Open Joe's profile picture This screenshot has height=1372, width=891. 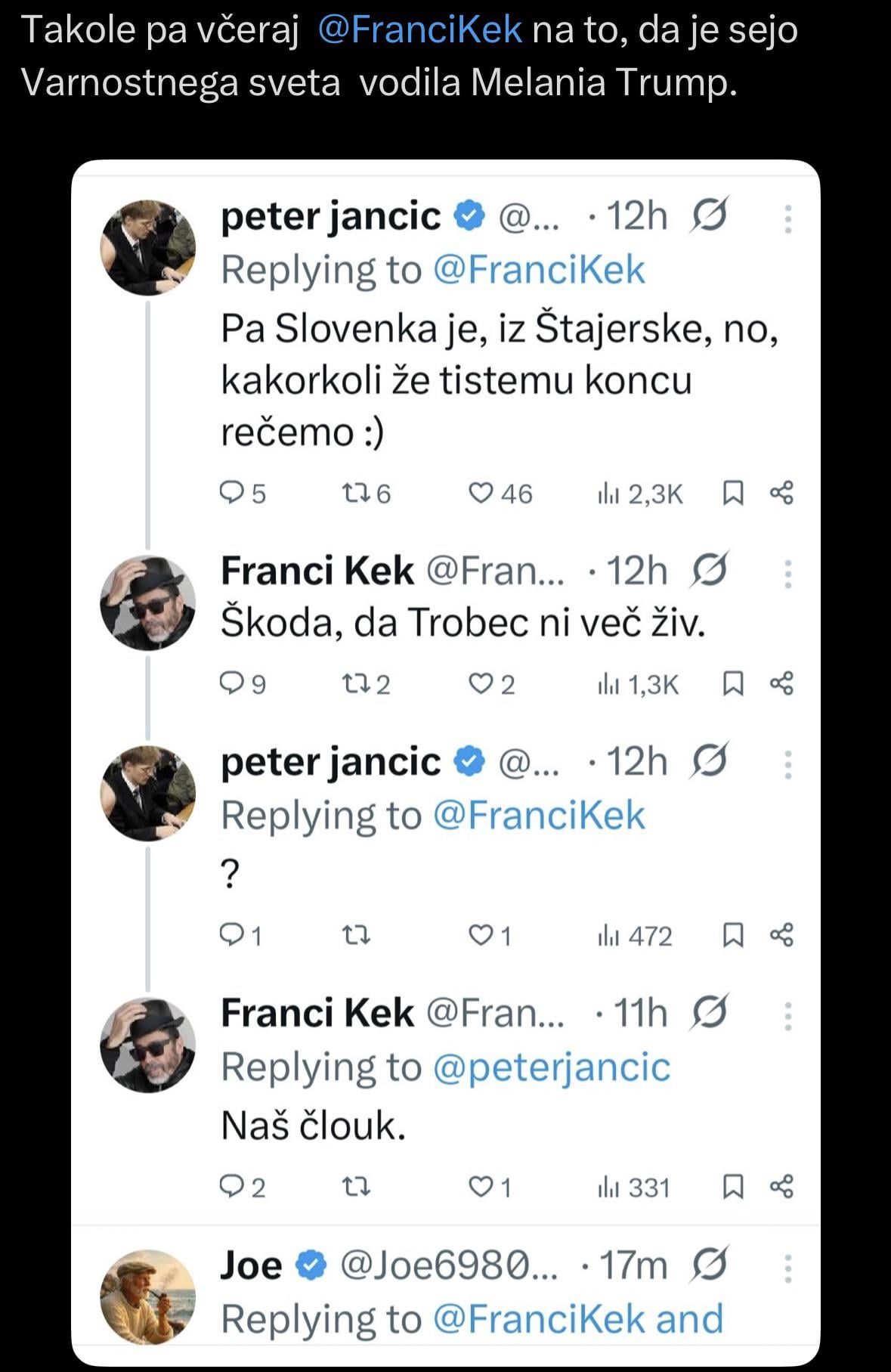pos(148,1296)
